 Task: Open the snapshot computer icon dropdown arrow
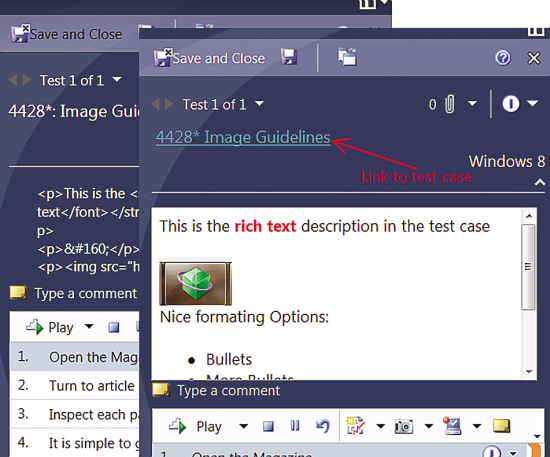476,426
